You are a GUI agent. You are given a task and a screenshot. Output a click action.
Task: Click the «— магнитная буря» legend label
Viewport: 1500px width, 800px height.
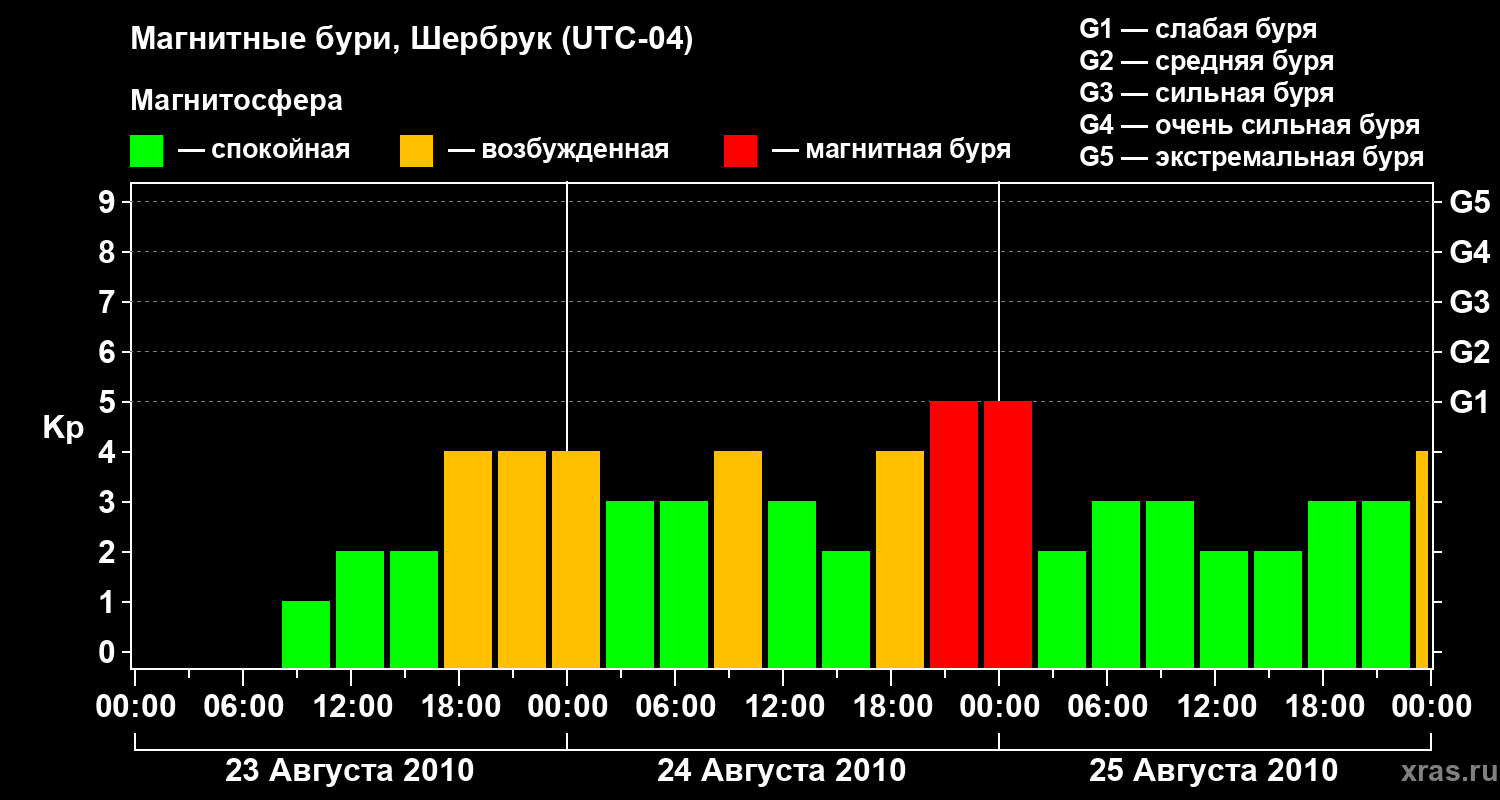pos(891,151)
